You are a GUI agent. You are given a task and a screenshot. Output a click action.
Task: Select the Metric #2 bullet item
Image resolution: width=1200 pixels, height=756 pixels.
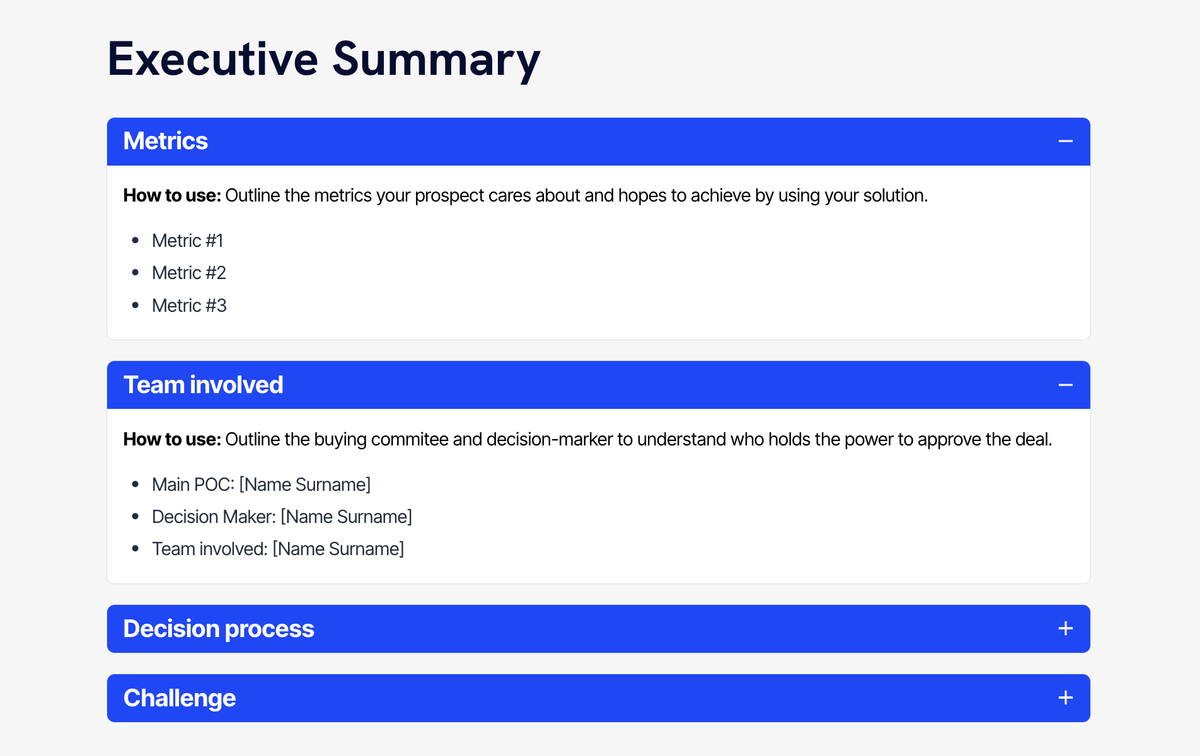[189, 272]
